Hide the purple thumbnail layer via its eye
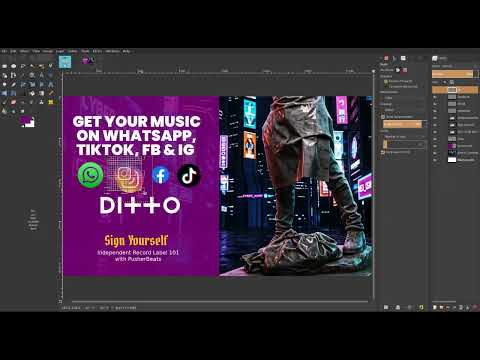This screenshot has height=360, width=480. tap(435, 146)
